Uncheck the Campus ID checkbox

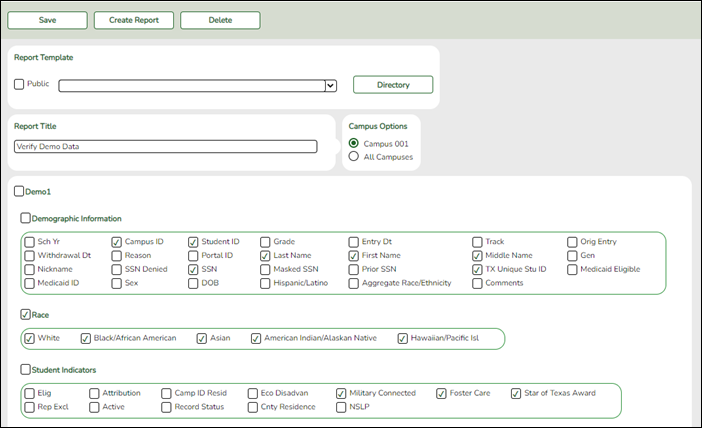click(116, 242)
